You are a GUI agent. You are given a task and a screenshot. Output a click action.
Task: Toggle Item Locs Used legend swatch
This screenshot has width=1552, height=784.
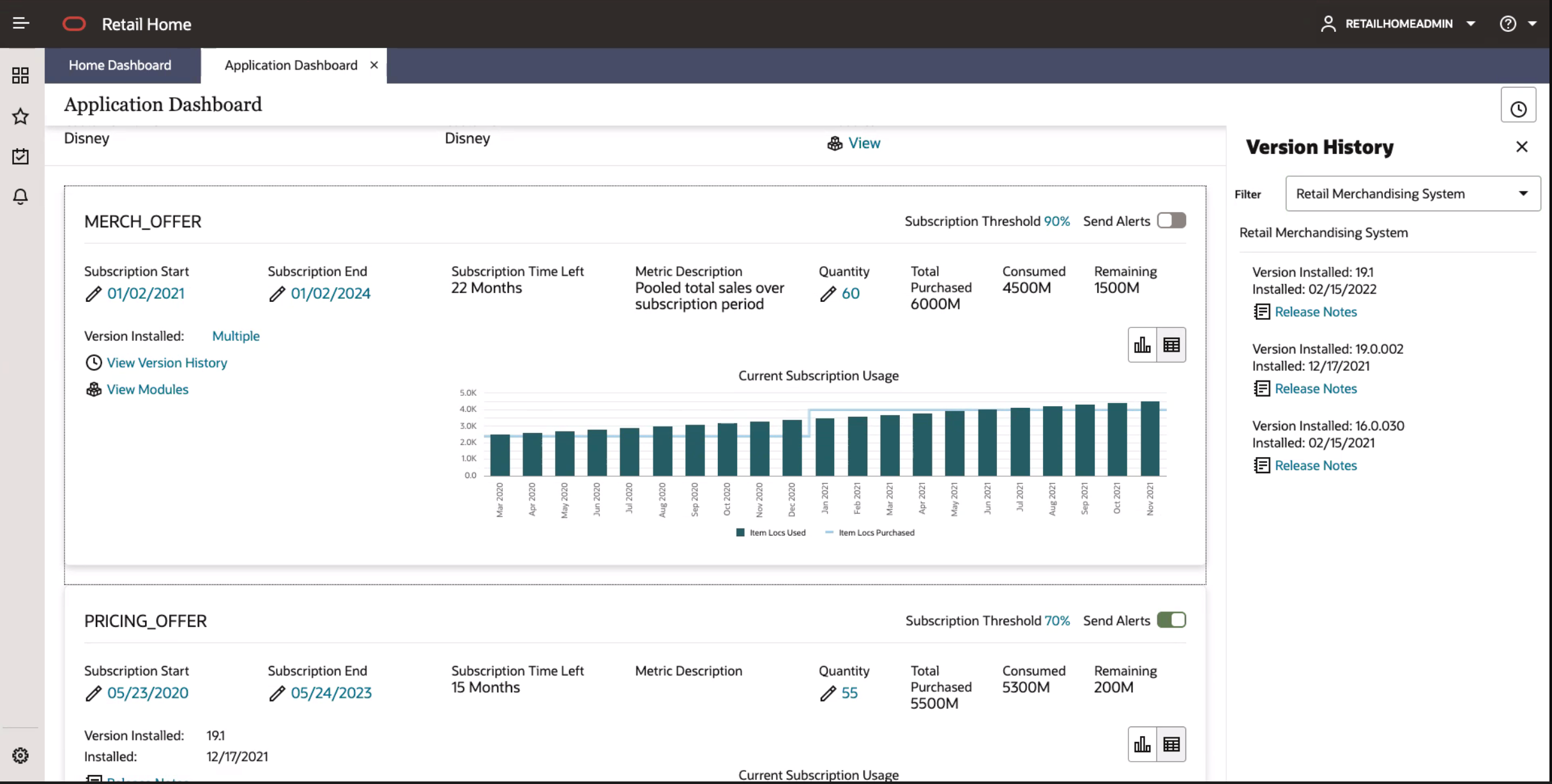[740, 532]
